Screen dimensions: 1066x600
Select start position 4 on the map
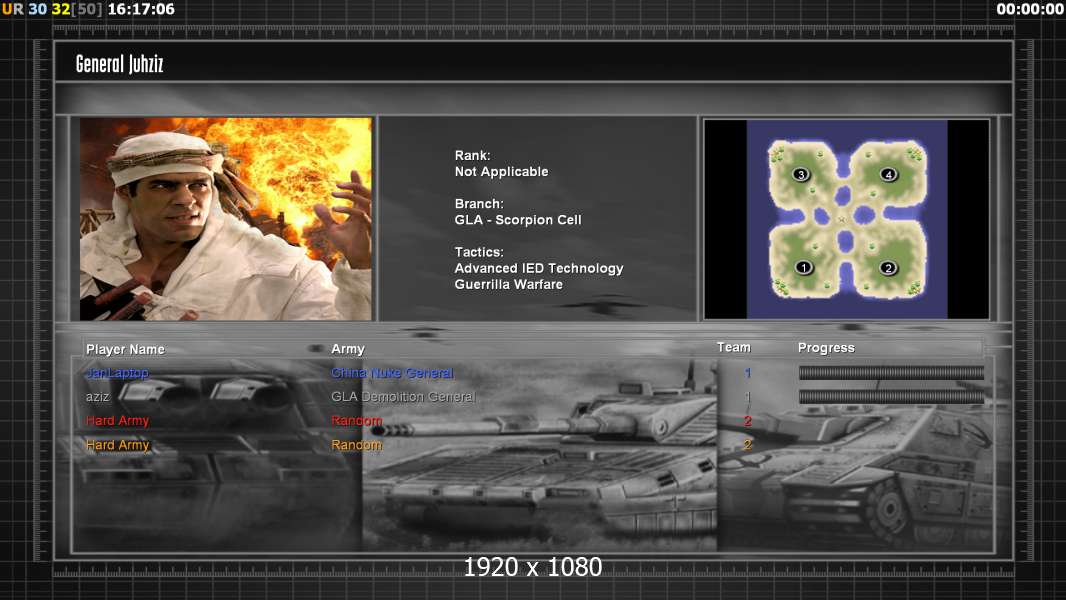(889, 175)
